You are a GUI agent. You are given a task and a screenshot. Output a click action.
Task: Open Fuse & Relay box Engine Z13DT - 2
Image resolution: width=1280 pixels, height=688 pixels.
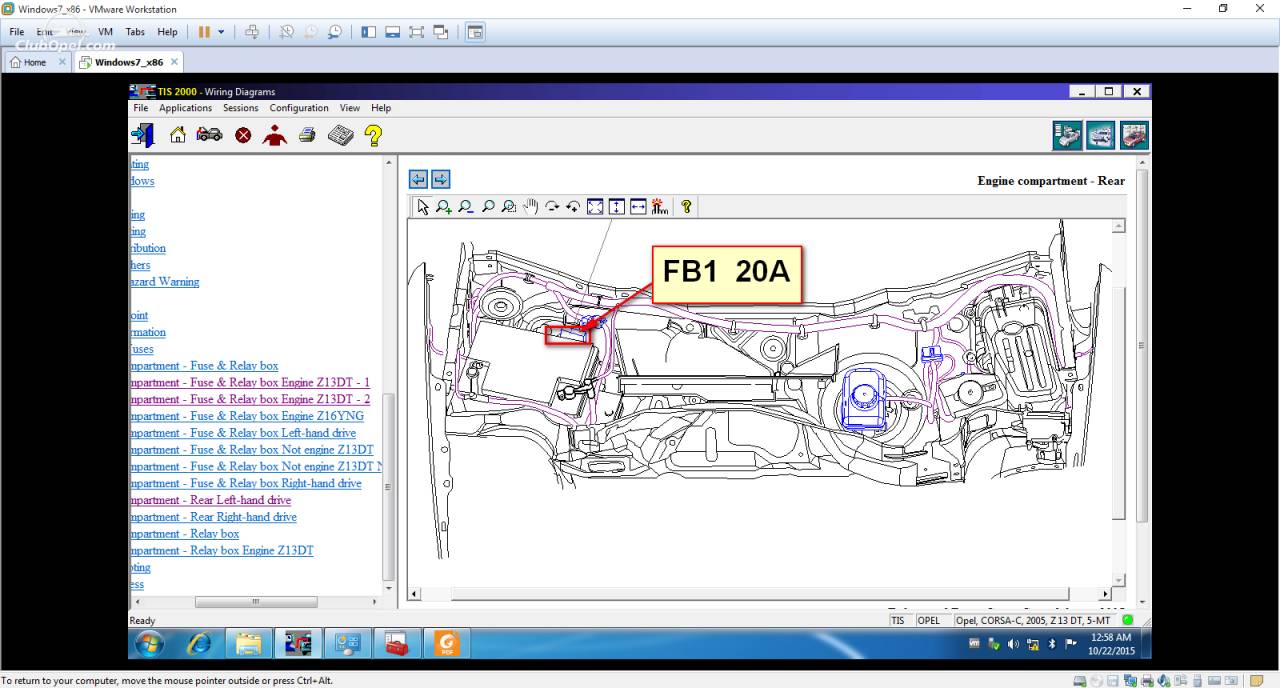[x=250, y=399]
